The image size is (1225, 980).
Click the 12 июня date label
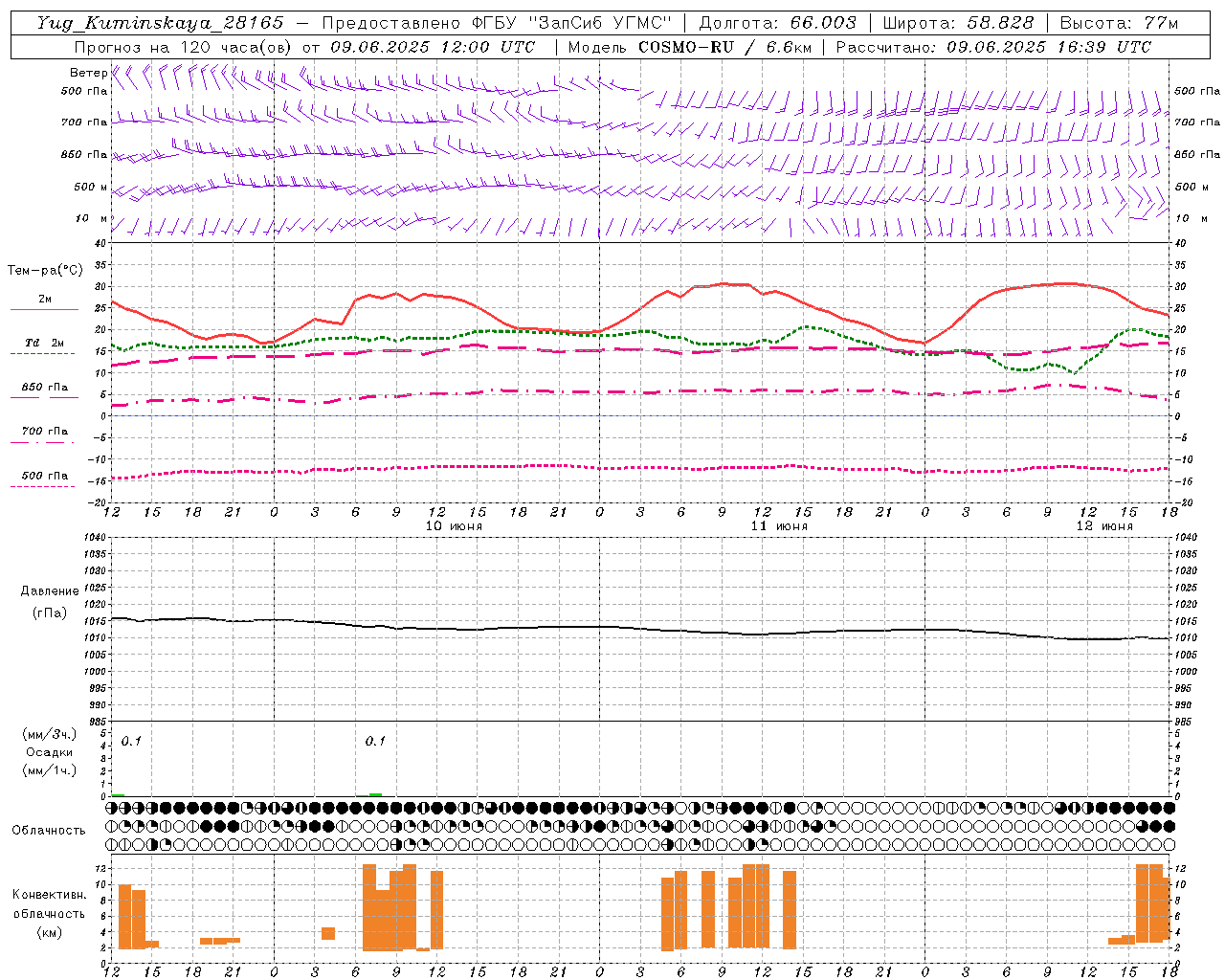click(x=1104, y=526)
